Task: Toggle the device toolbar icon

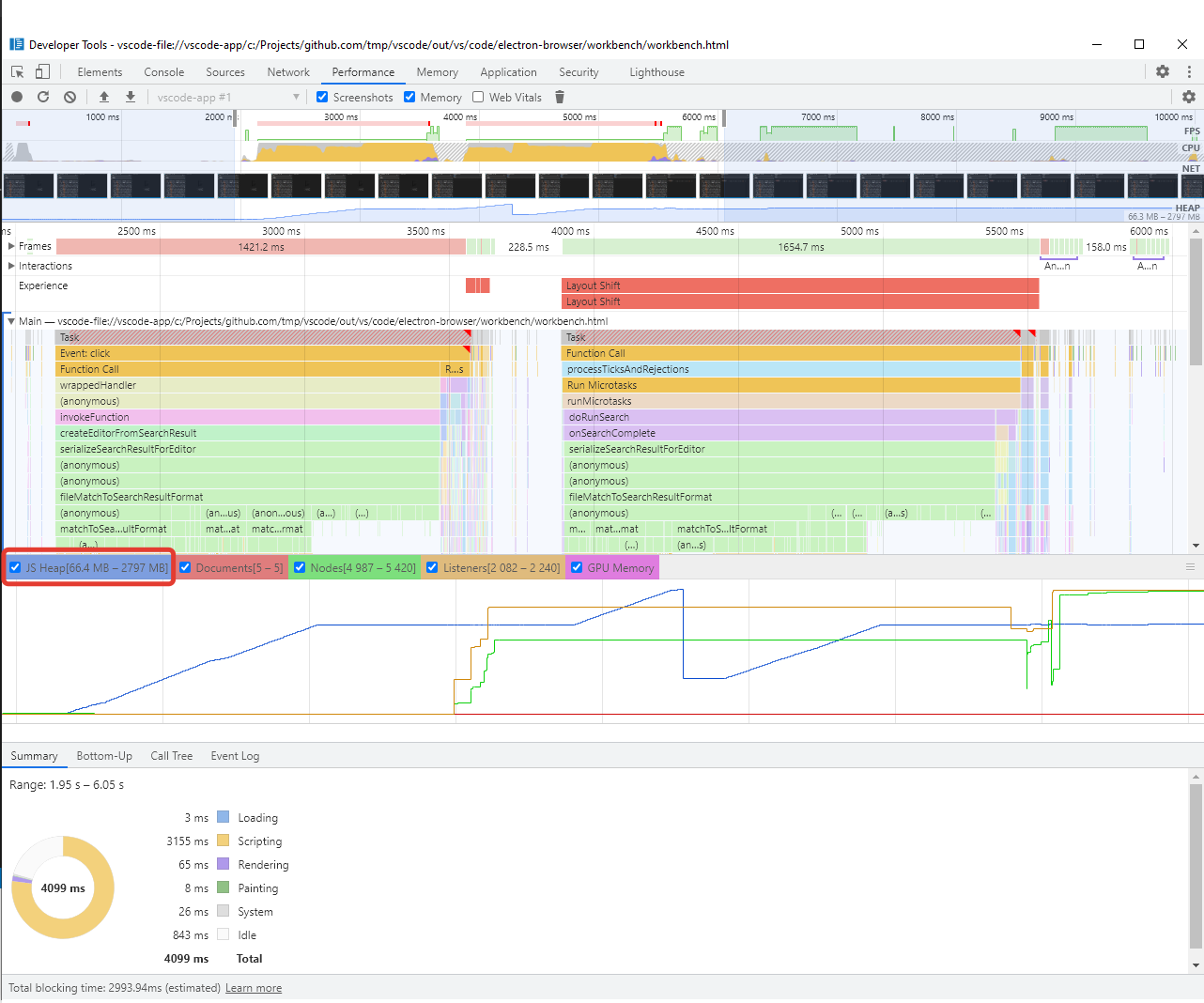Action: (x=42, y=72)
